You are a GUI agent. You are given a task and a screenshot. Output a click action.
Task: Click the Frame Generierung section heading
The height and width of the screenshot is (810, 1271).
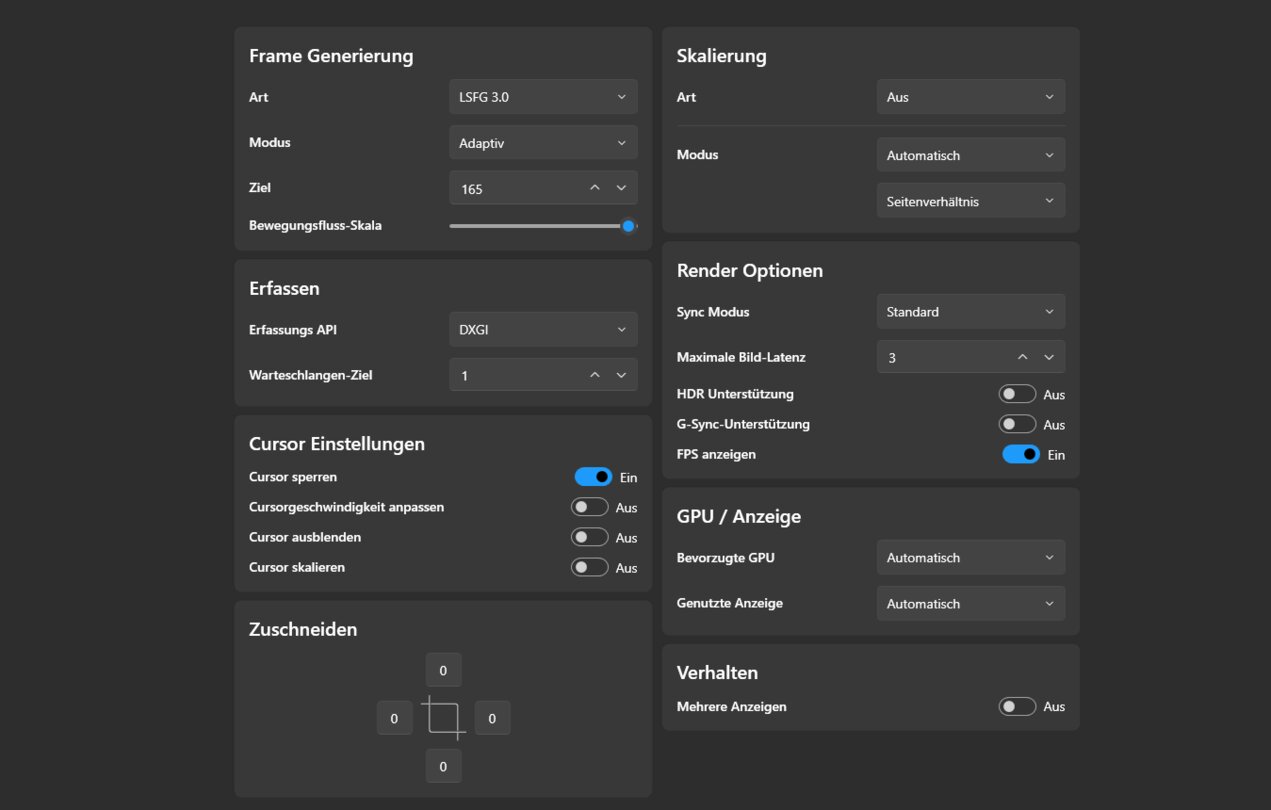point(331,56)
